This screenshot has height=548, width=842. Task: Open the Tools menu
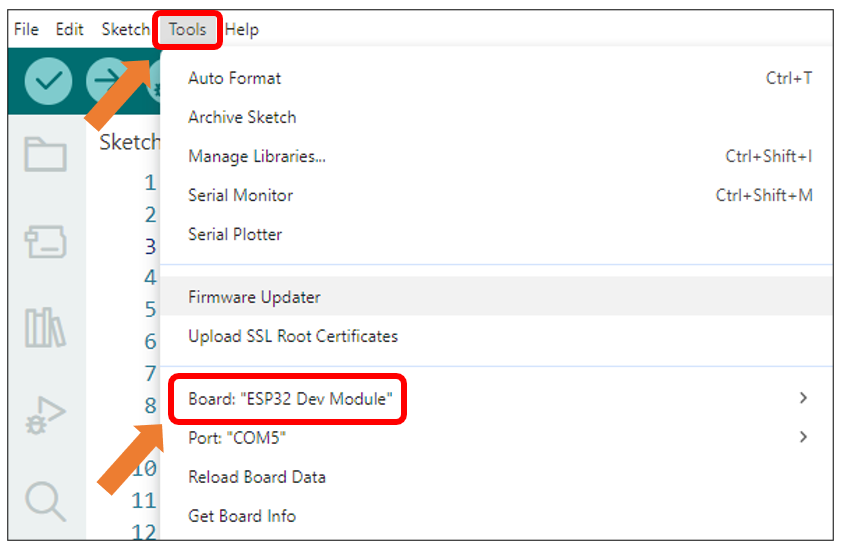click(187, 30)
